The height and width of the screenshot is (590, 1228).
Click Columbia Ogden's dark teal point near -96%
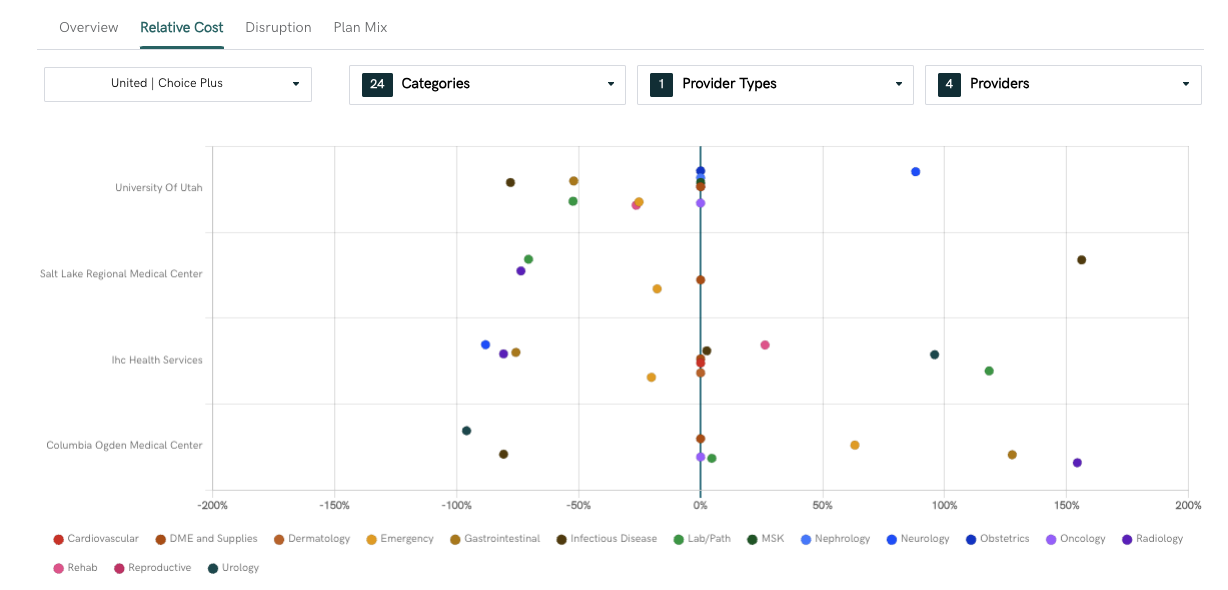point(466,431)
